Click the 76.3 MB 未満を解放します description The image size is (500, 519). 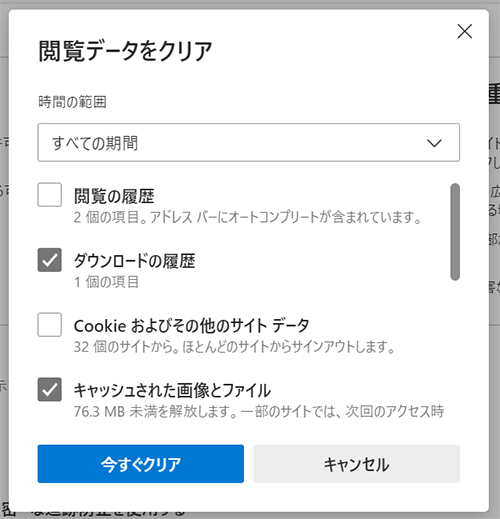(x=259, y=411)
